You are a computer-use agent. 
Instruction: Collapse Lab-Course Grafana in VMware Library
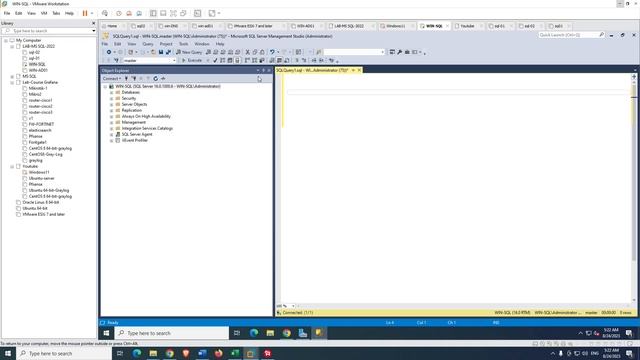pos(12,82)
